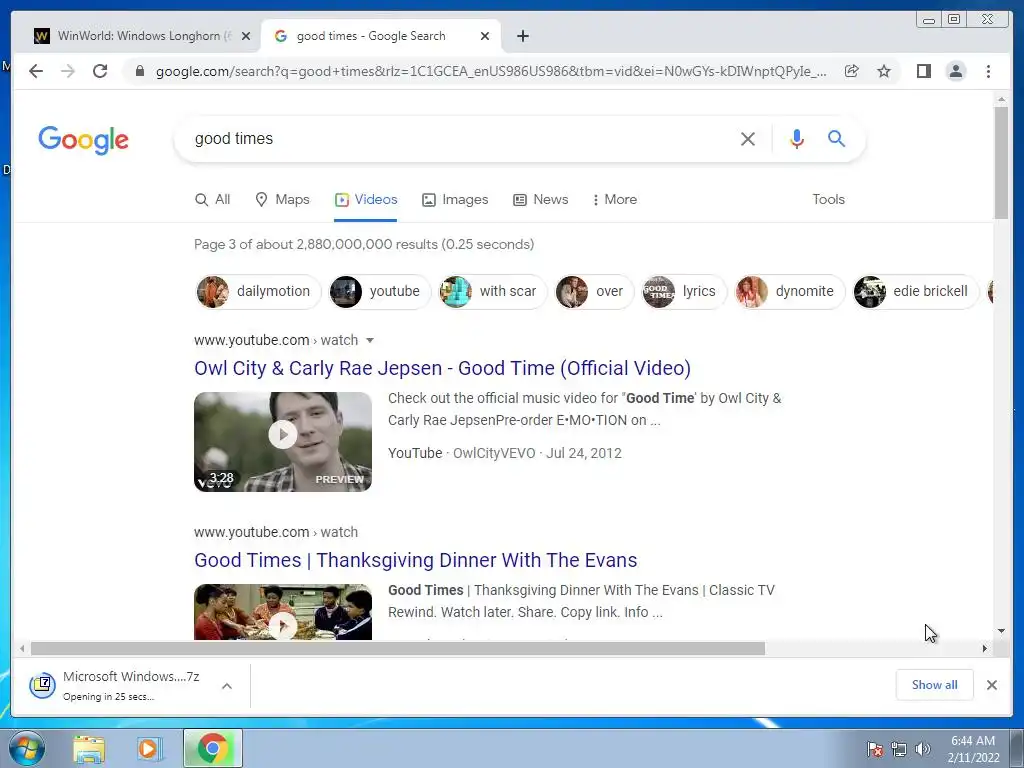
Task: Go back with the browser back arrow
Action: (36, 71)
